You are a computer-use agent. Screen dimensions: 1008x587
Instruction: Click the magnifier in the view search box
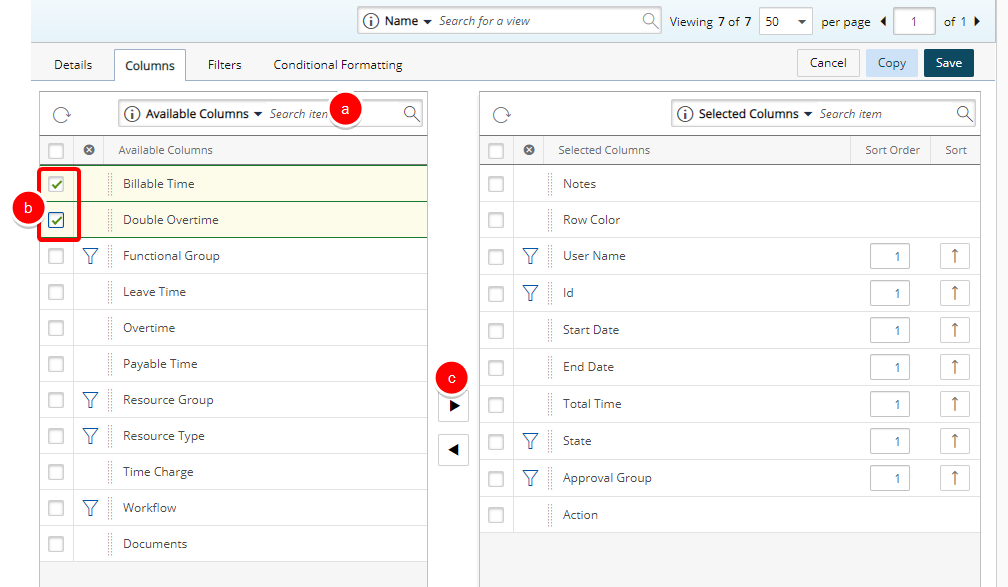[651, 21]
